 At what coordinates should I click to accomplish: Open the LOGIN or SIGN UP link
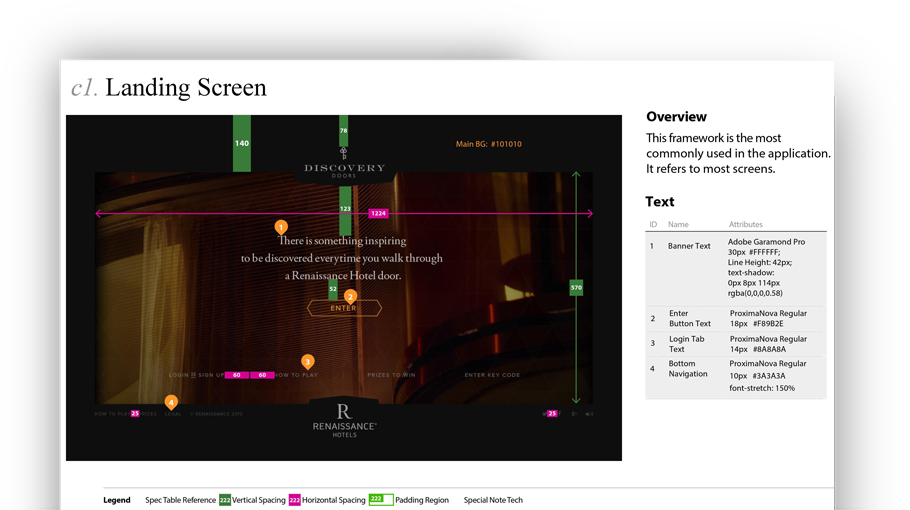click(196, 375)
